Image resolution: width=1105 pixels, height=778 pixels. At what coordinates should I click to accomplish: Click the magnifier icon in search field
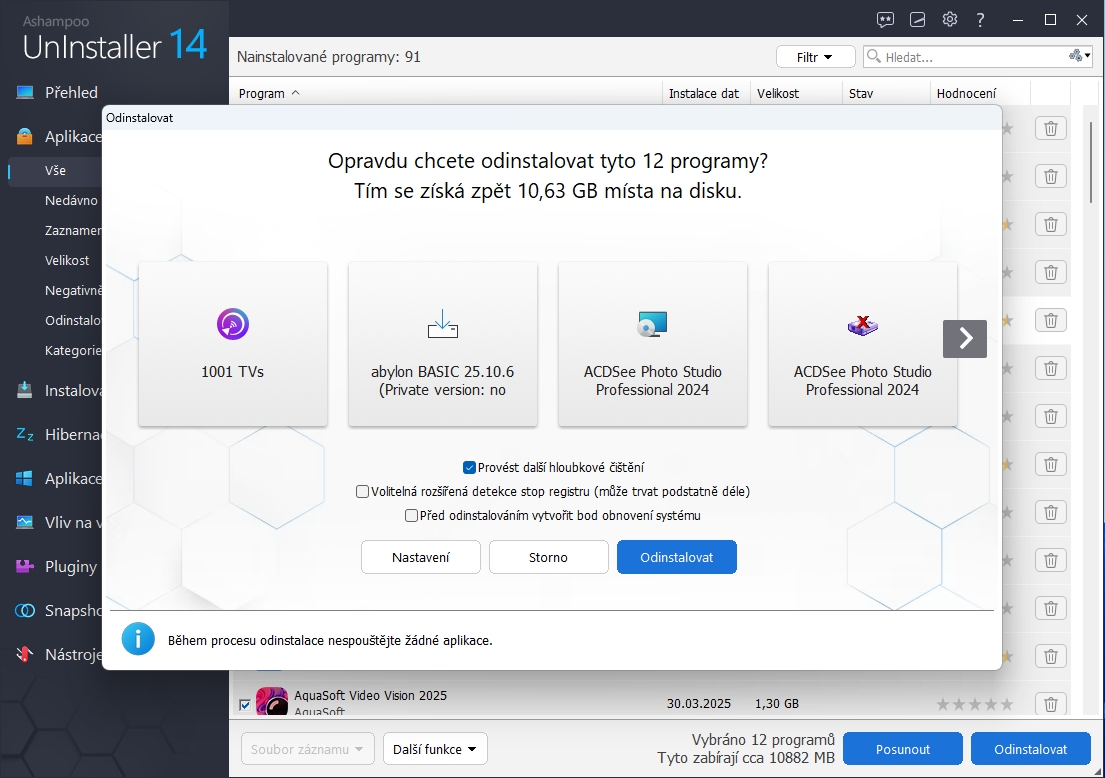[874, 56]
